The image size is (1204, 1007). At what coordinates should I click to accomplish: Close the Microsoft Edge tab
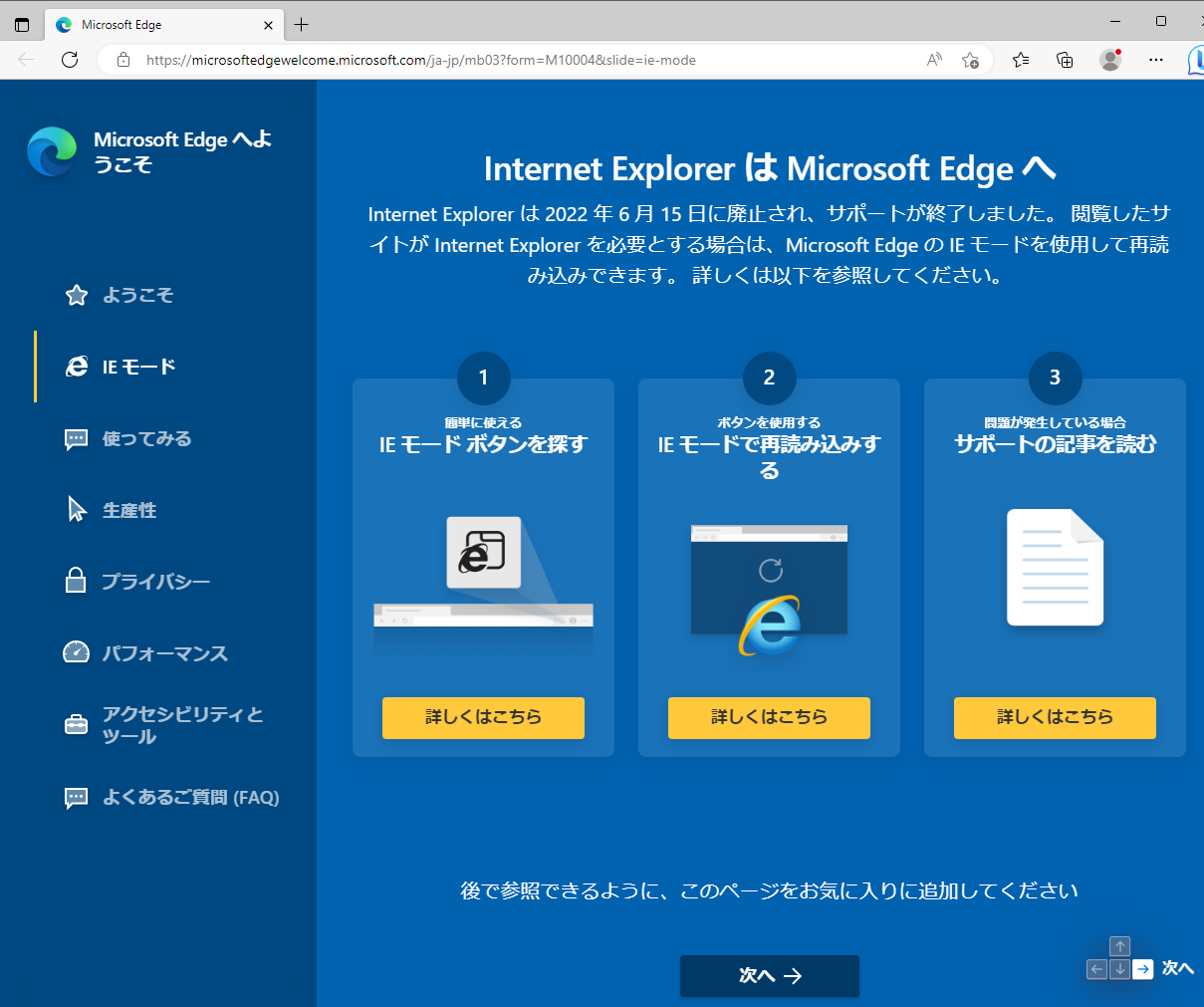pos(268,25)
